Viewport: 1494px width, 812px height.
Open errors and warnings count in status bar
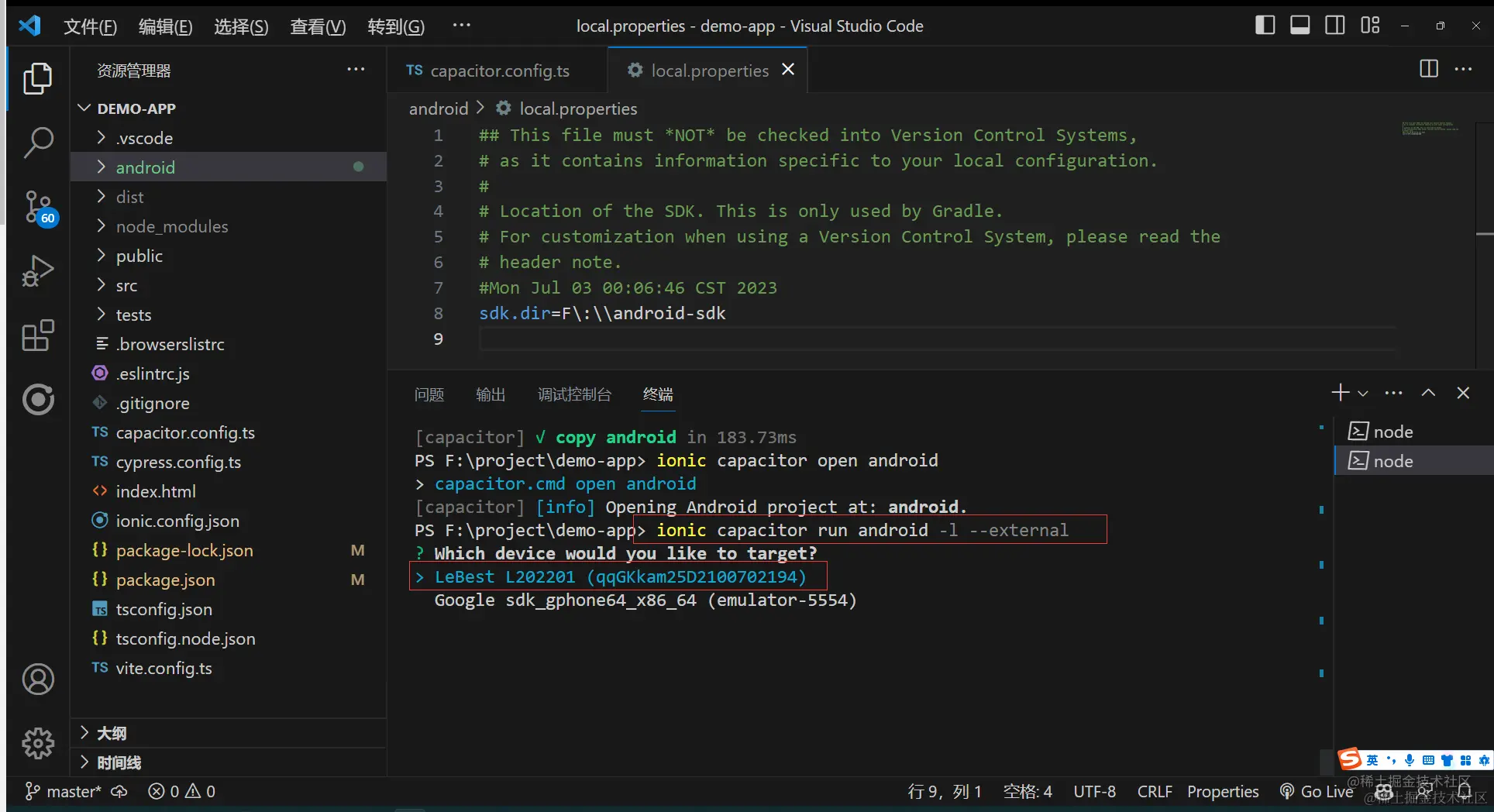(182, 791)
